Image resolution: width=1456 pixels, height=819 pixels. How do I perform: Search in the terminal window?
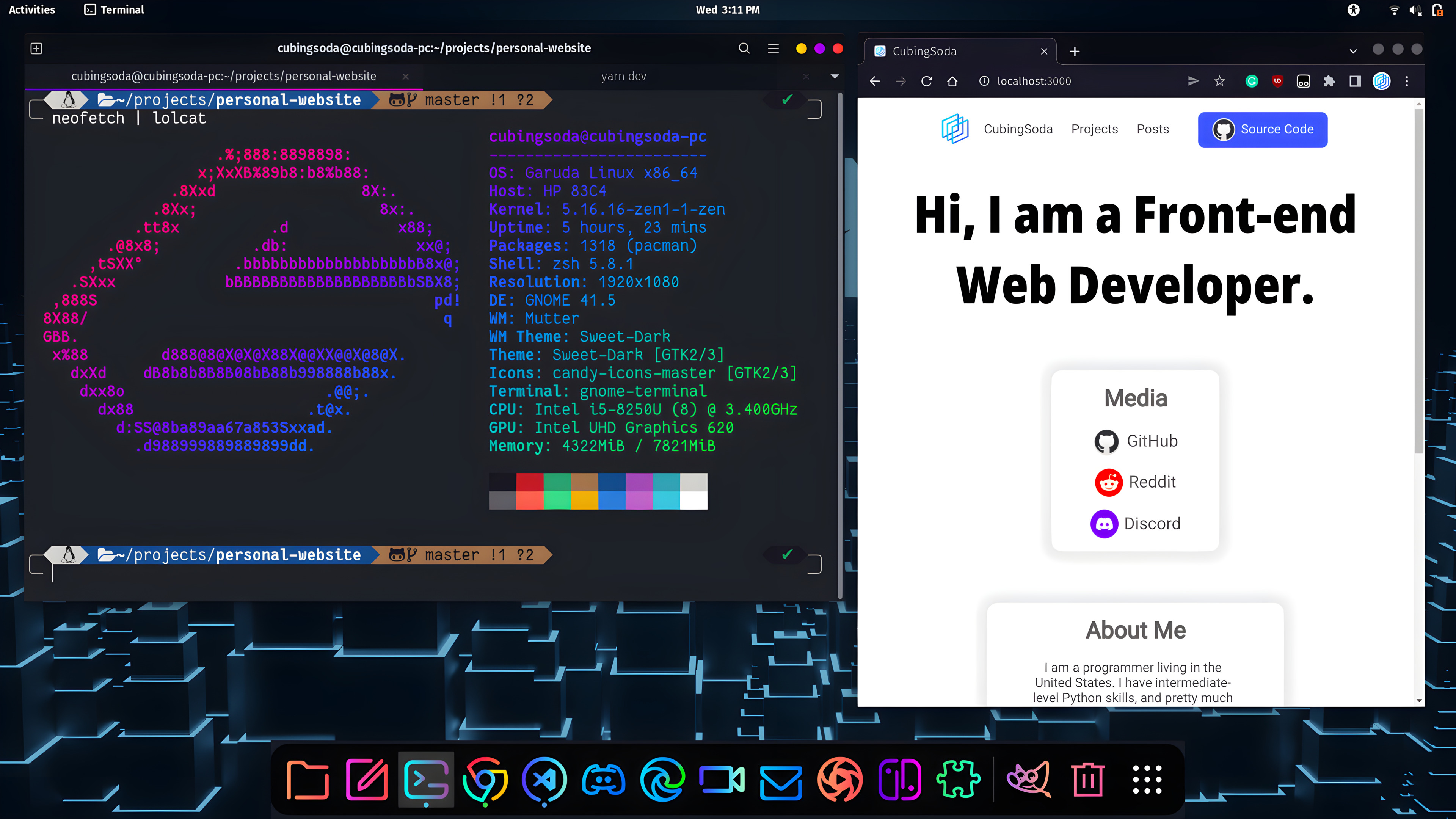tap(744, 49)
